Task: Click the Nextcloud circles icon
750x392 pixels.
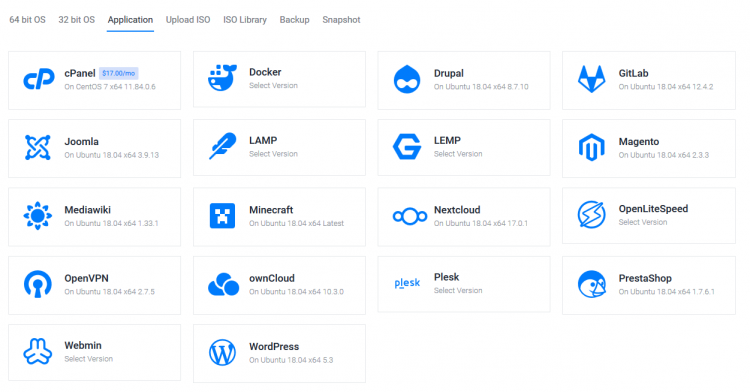Action: click(410, 217)
